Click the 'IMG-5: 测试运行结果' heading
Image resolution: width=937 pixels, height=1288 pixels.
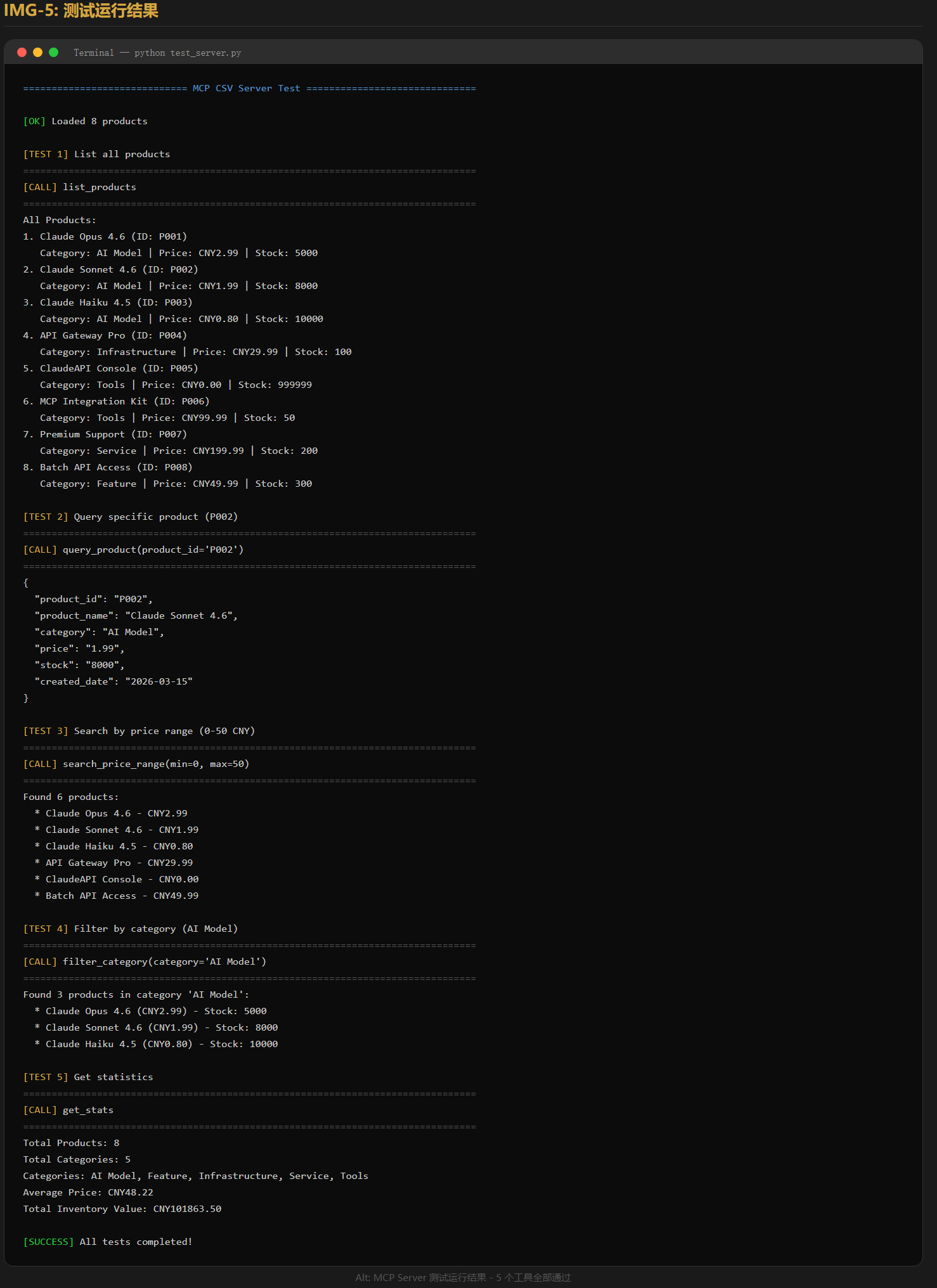(81, 11)
